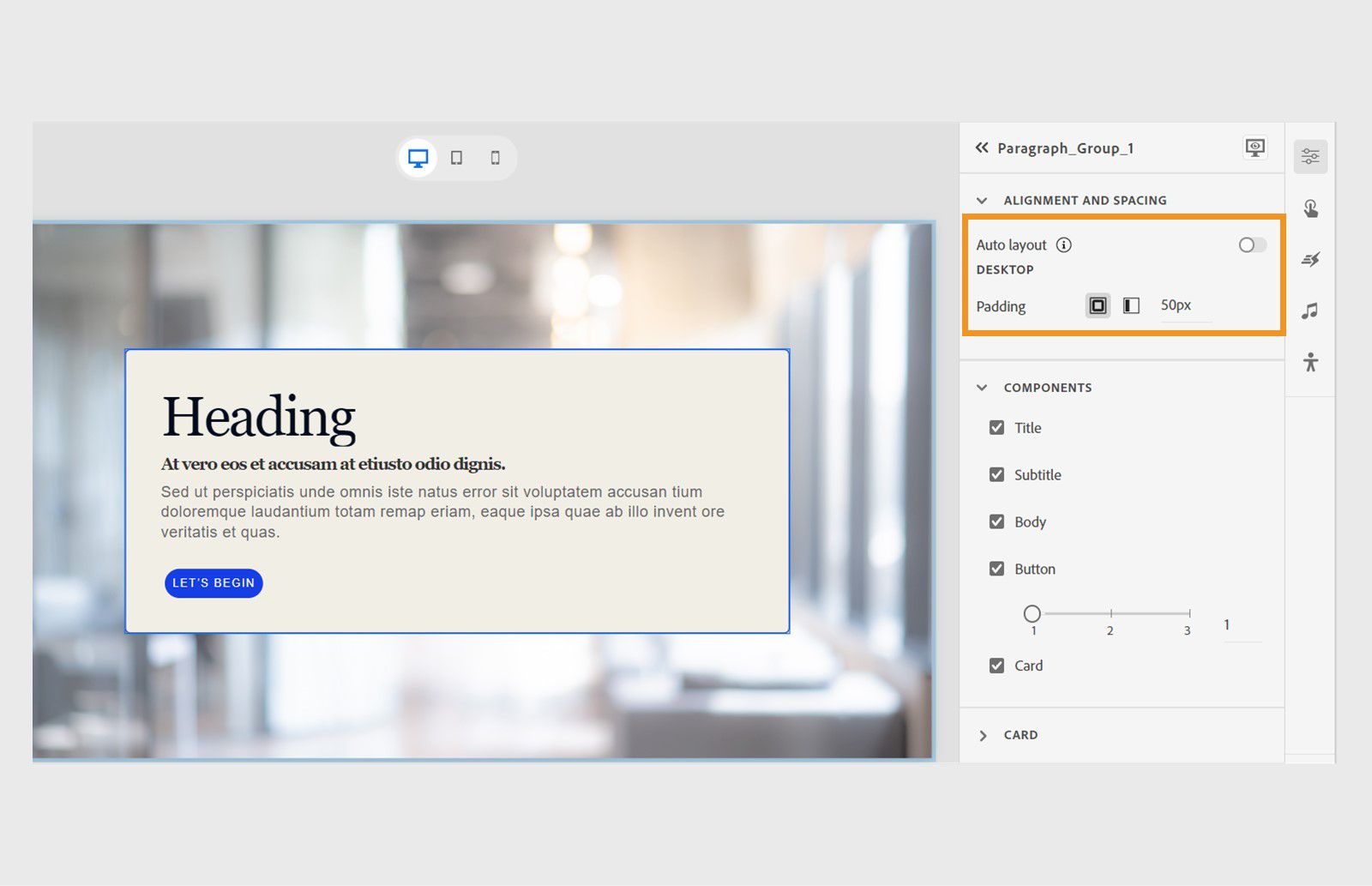Uncheck the Body component checkbox

click(x=996, y=521)
